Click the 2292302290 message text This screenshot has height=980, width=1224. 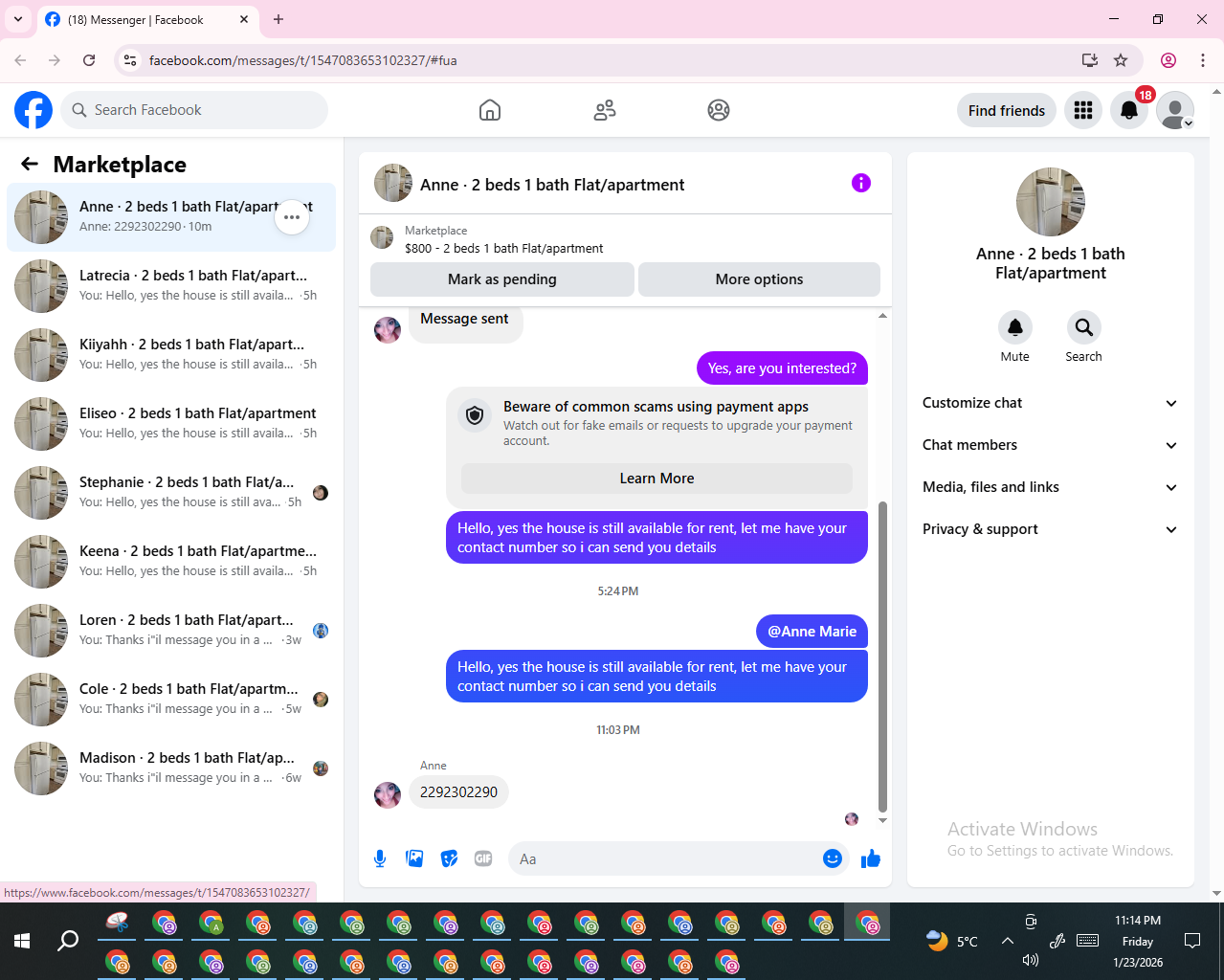click(x=458, y=792)
